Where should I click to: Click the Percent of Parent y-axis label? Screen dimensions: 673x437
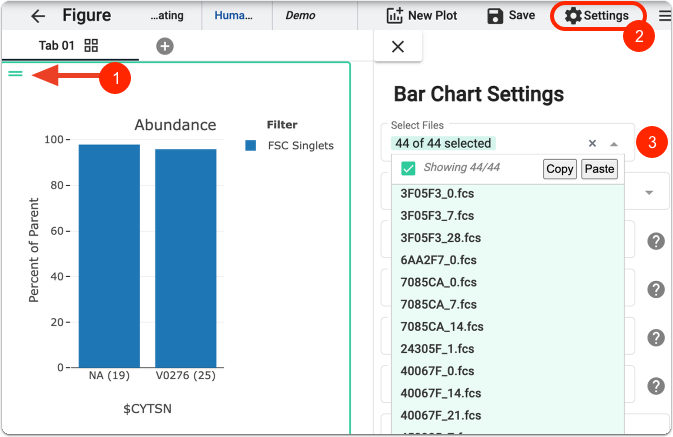[33, 250]
